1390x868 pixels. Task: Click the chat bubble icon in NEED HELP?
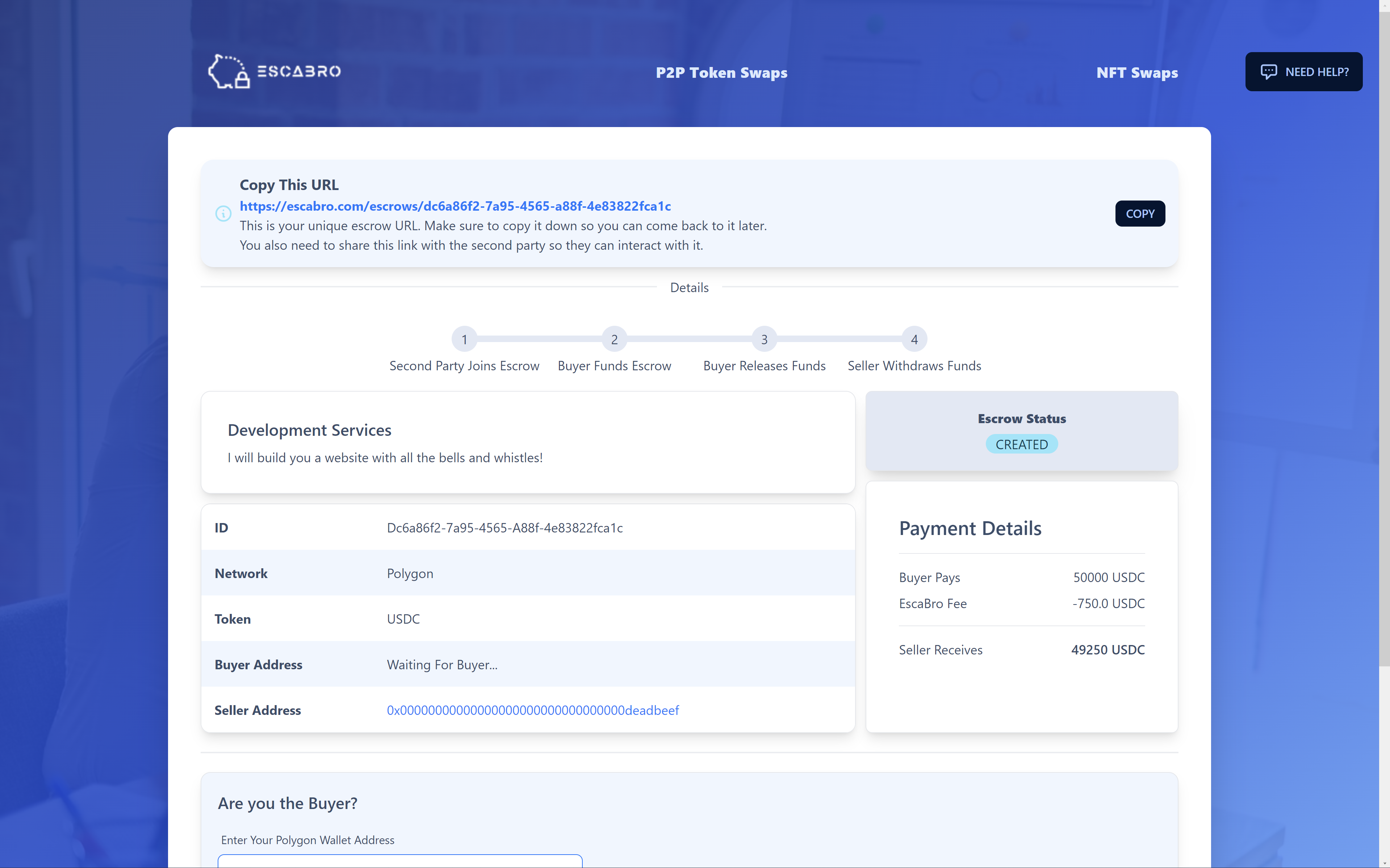1268,72
